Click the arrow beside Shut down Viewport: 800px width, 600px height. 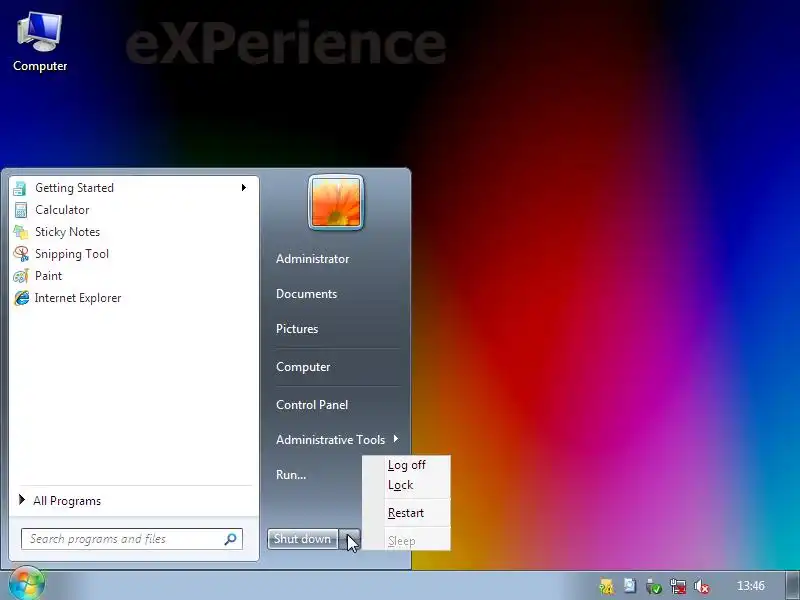pyautogui.click(x=350, y=539)
